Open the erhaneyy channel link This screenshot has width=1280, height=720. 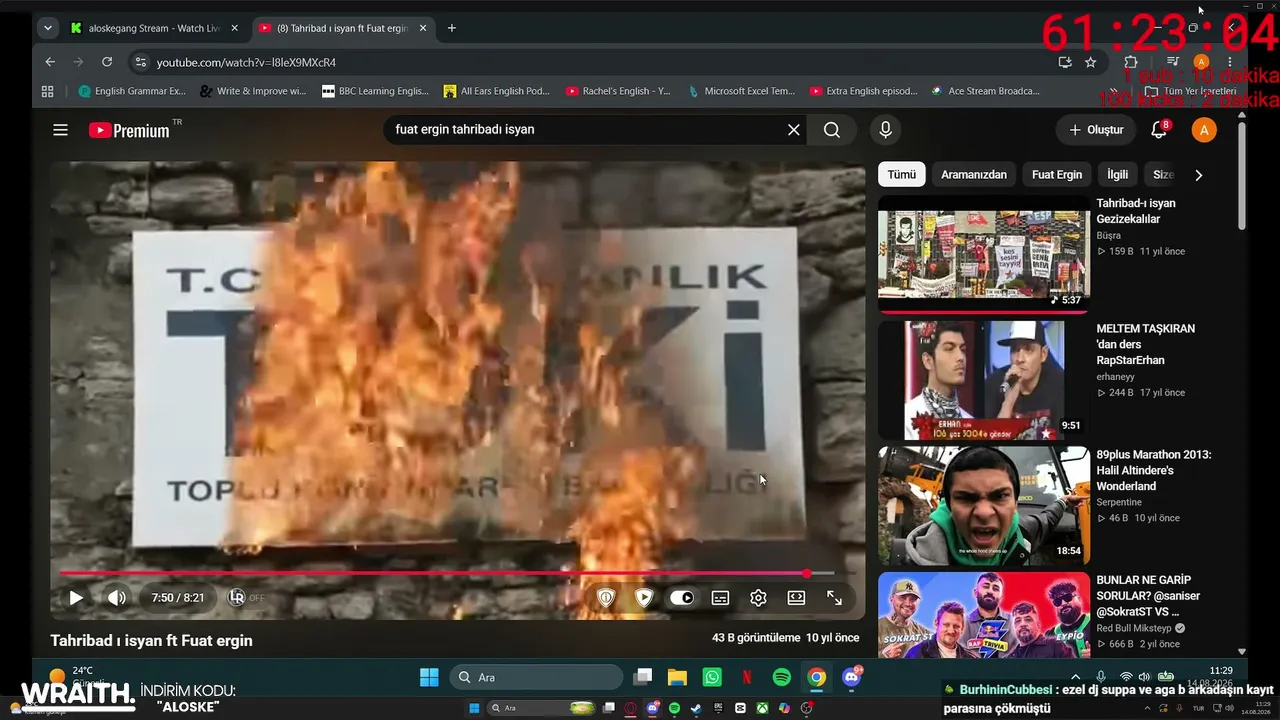[x=1117, y=378]
